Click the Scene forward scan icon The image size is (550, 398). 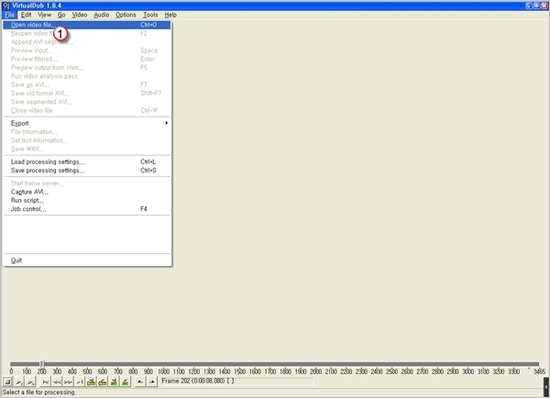pos(126,382)
